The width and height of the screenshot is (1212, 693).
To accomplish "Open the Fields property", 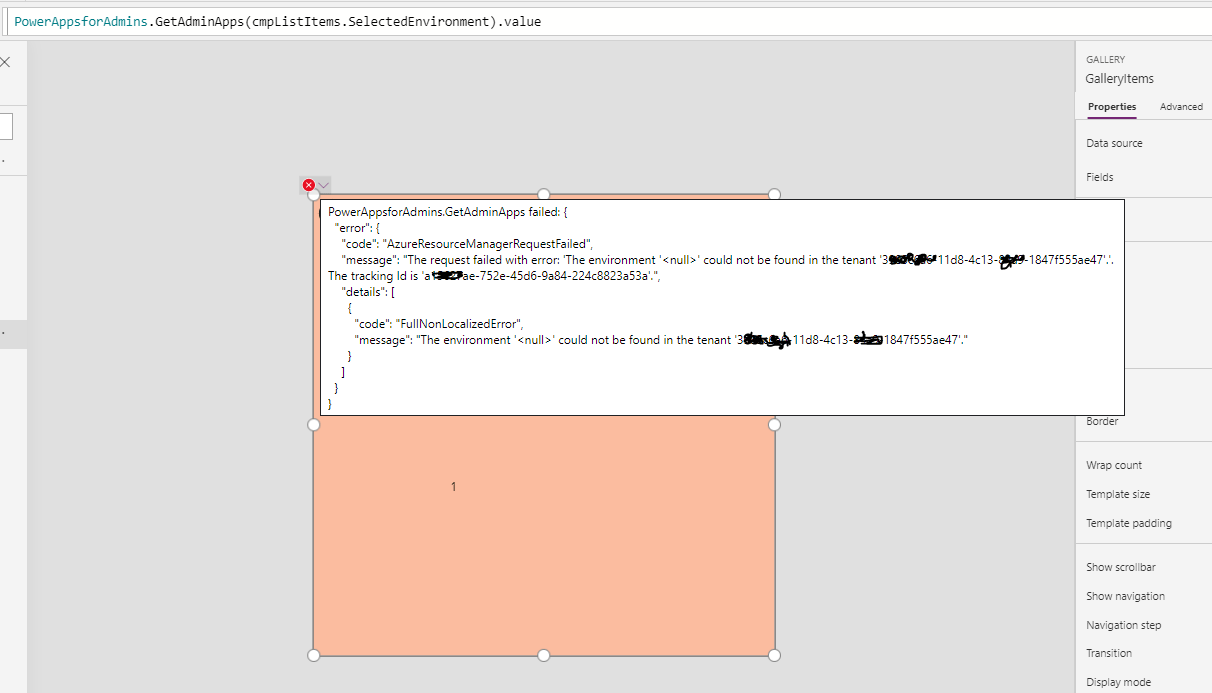I will [x=1099, y=177].
